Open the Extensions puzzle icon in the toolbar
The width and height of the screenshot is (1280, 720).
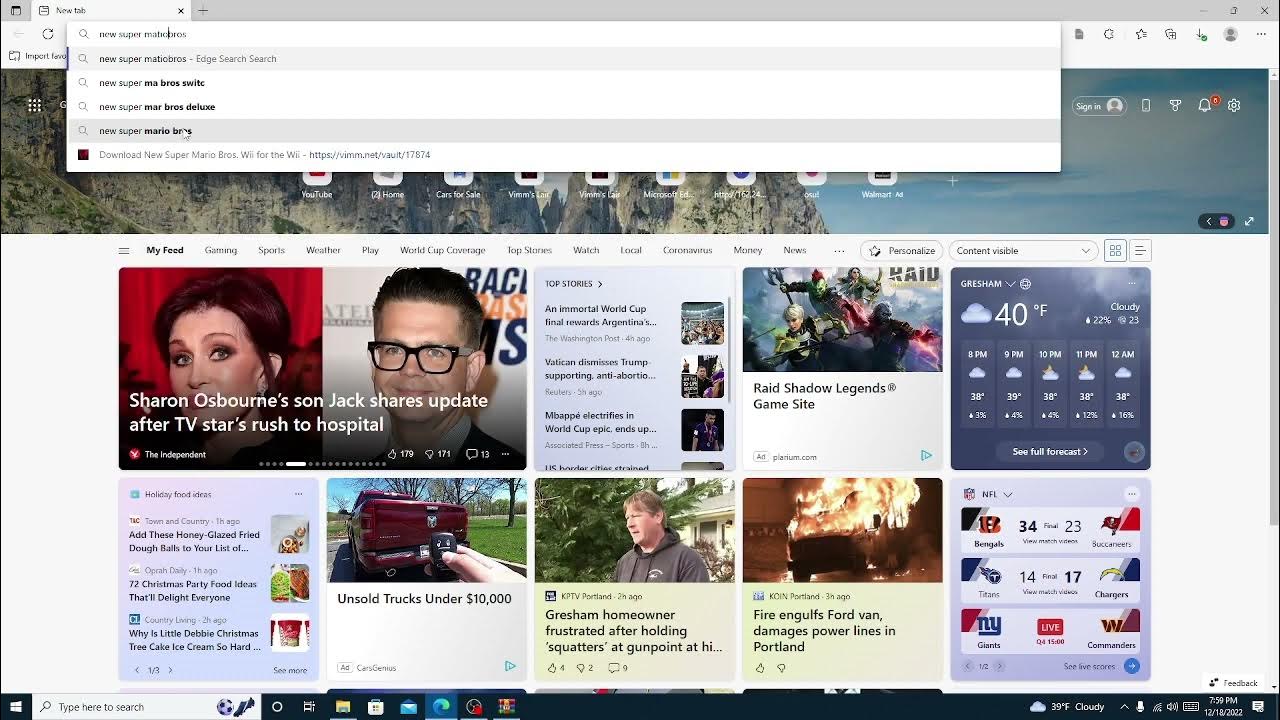1109,34
